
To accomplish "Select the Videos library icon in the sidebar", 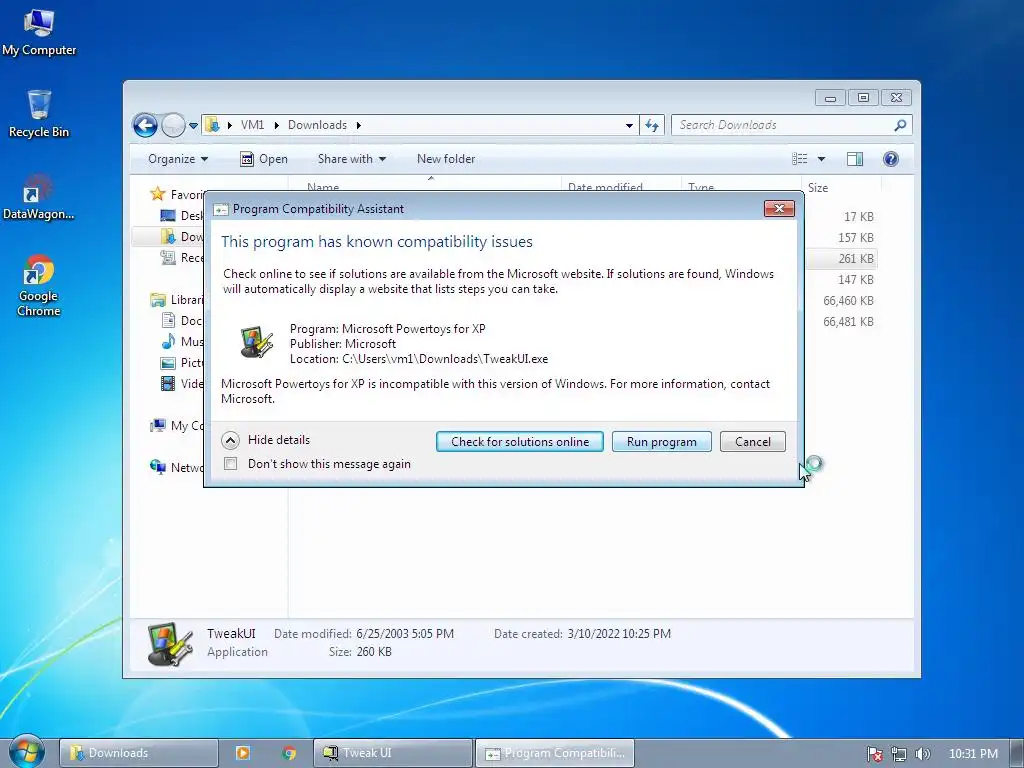I will pos(168,383).
